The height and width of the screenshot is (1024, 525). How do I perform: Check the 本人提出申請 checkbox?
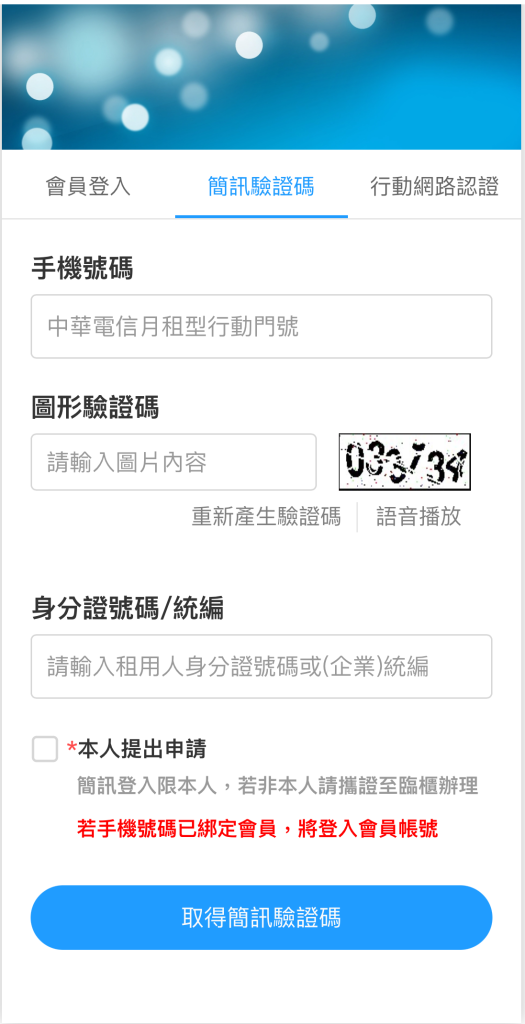pyautogui.click(x=45, y=749)
